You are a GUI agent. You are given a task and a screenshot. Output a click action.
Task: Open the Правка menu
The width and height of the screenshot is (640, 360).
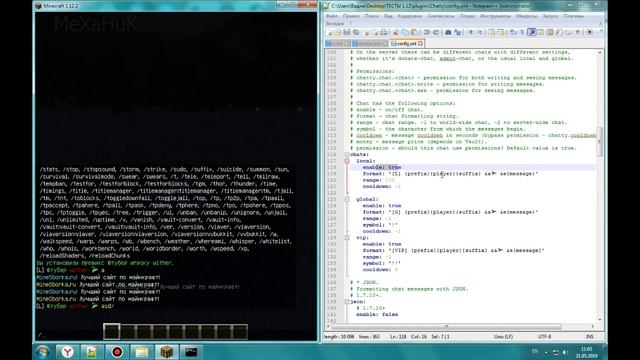351,16
